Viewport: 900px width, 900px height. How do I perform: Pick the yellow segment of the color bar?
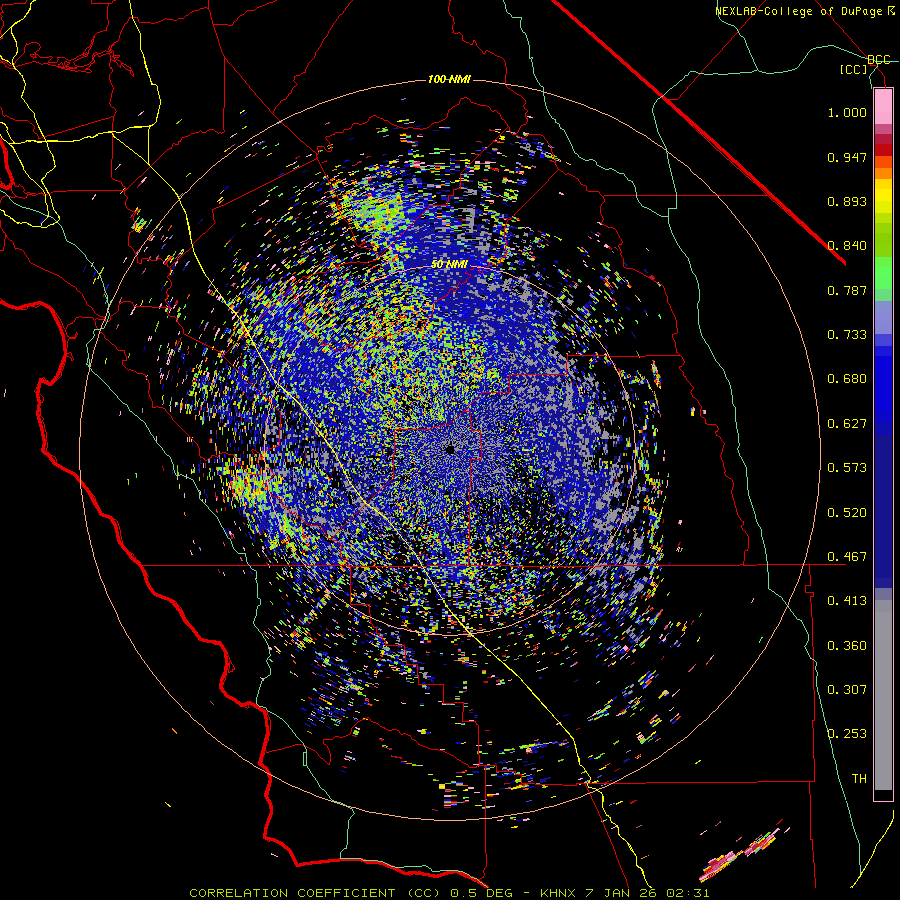[x=883, y=196]
